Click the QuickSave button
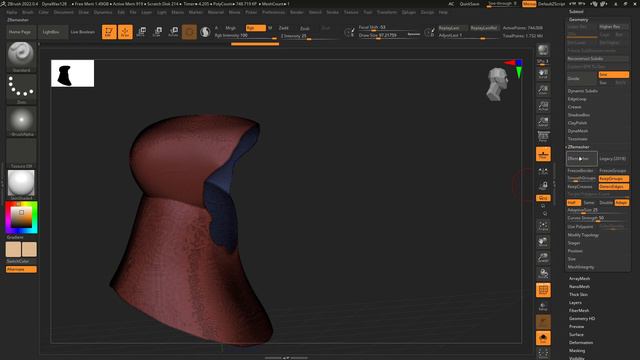The image size is (640, 360). point(469,4)
